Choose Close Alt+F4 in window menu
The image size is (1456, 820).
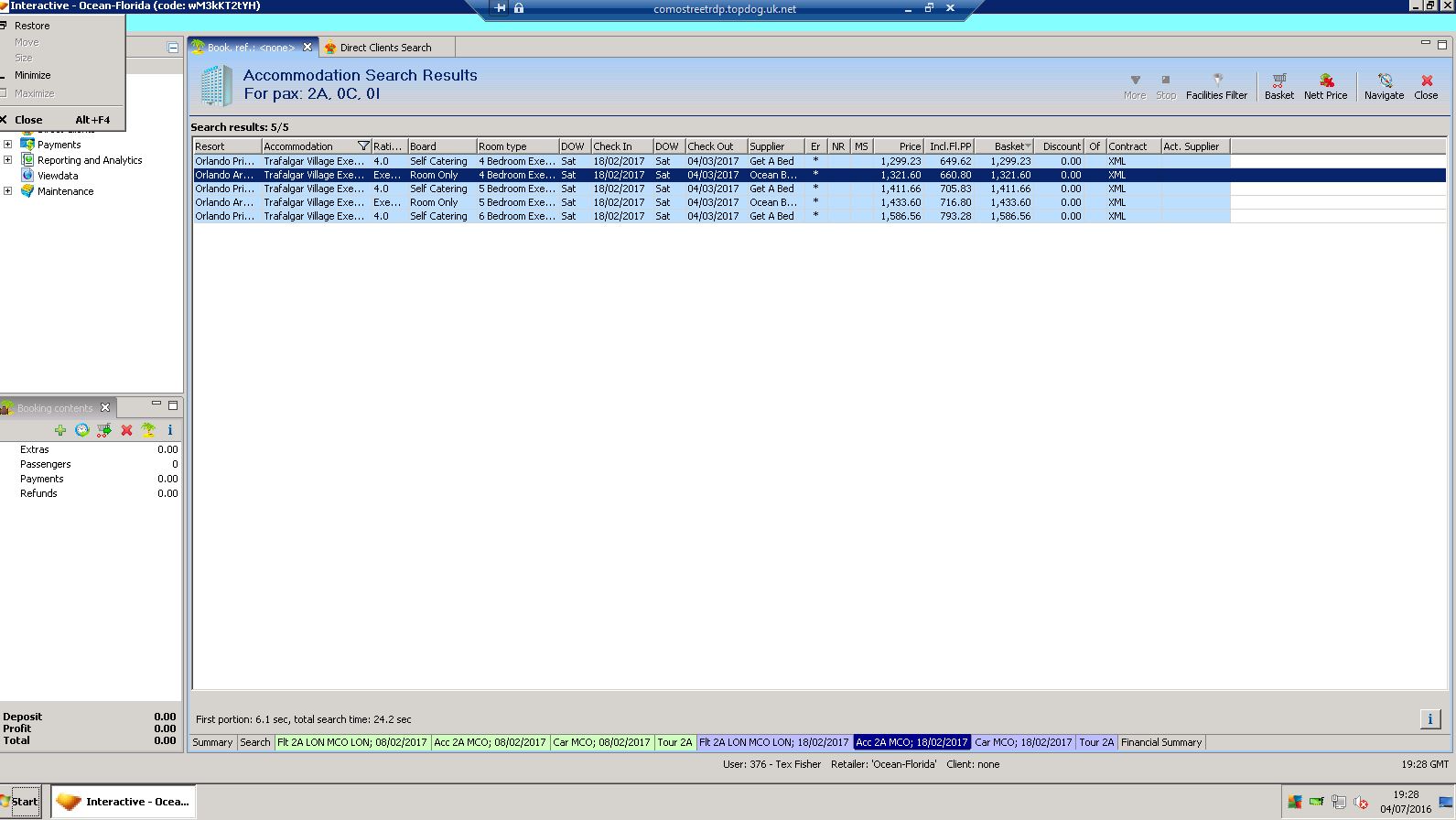(x=62, y=120)
